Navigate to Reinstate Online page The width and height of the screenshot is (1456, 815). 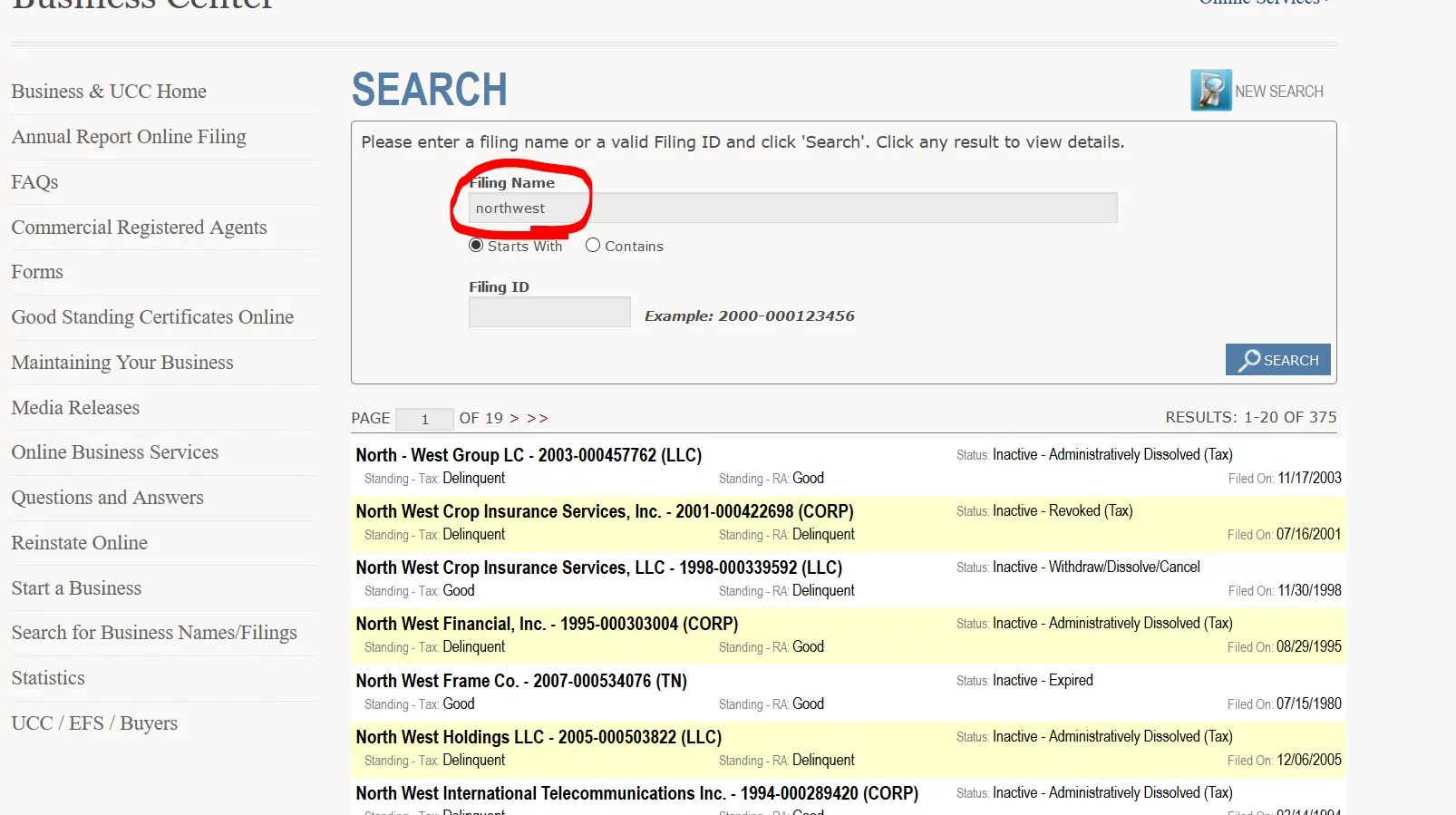click(x=79, y=543)
